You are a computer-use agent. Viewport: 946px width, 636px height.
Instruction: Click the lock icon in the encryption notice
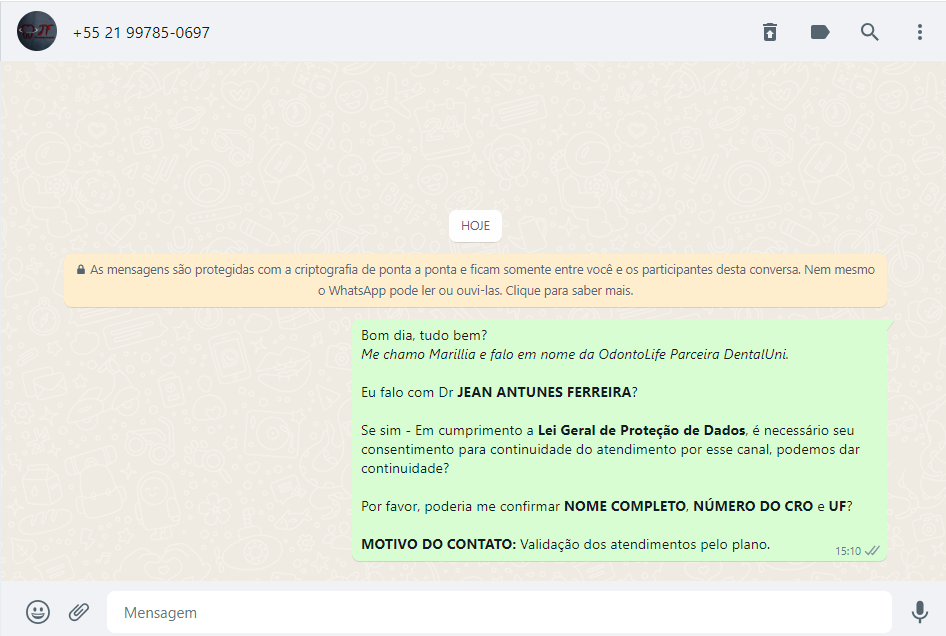[x=81, y=269]
